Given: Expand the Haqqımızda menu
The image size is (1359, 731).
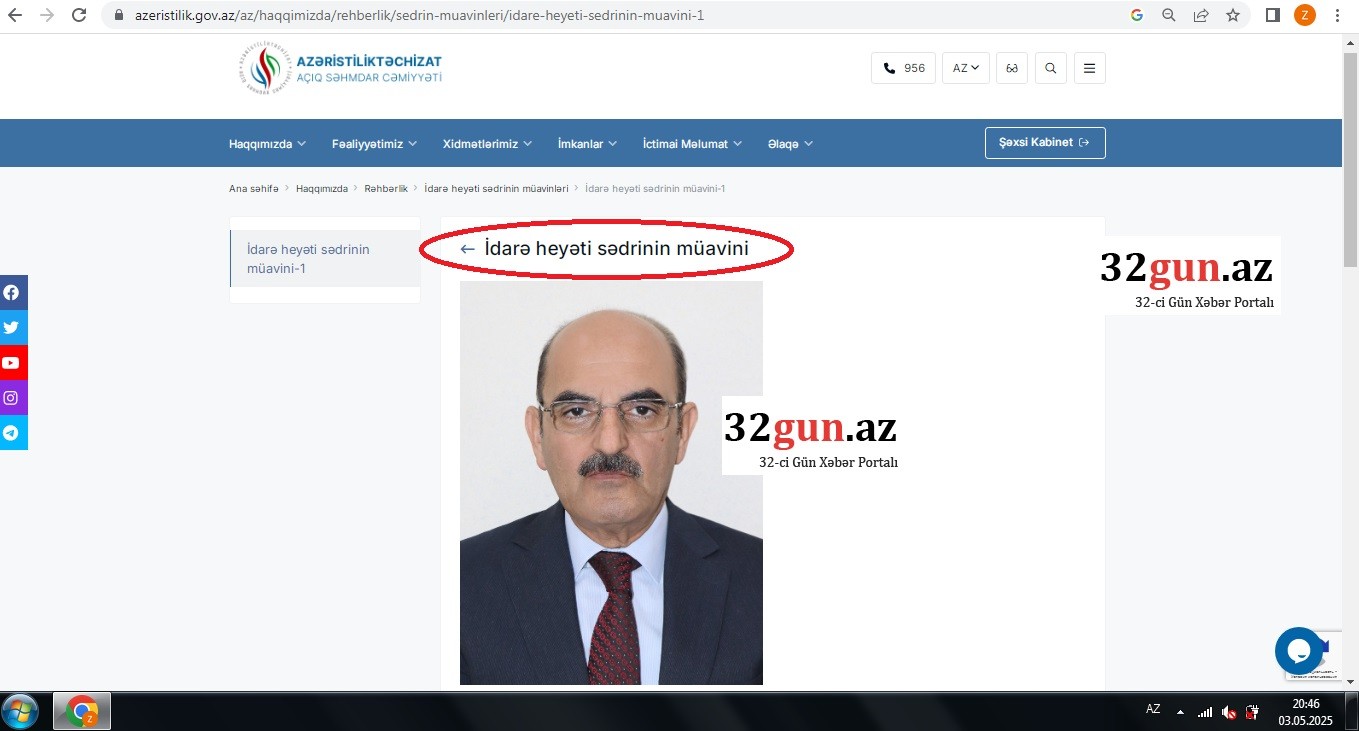Looking at the screenshot, I should click(267, 144).
